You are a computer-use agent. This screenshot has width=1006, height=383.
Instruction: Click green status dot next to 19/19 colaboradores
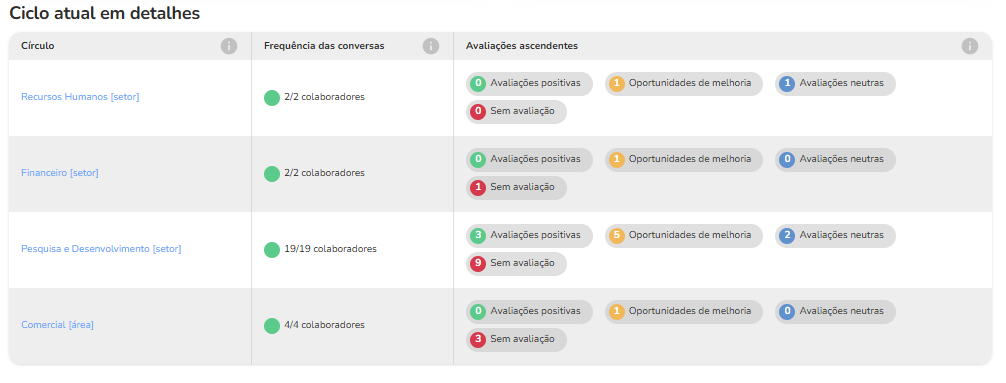(272, 250)
